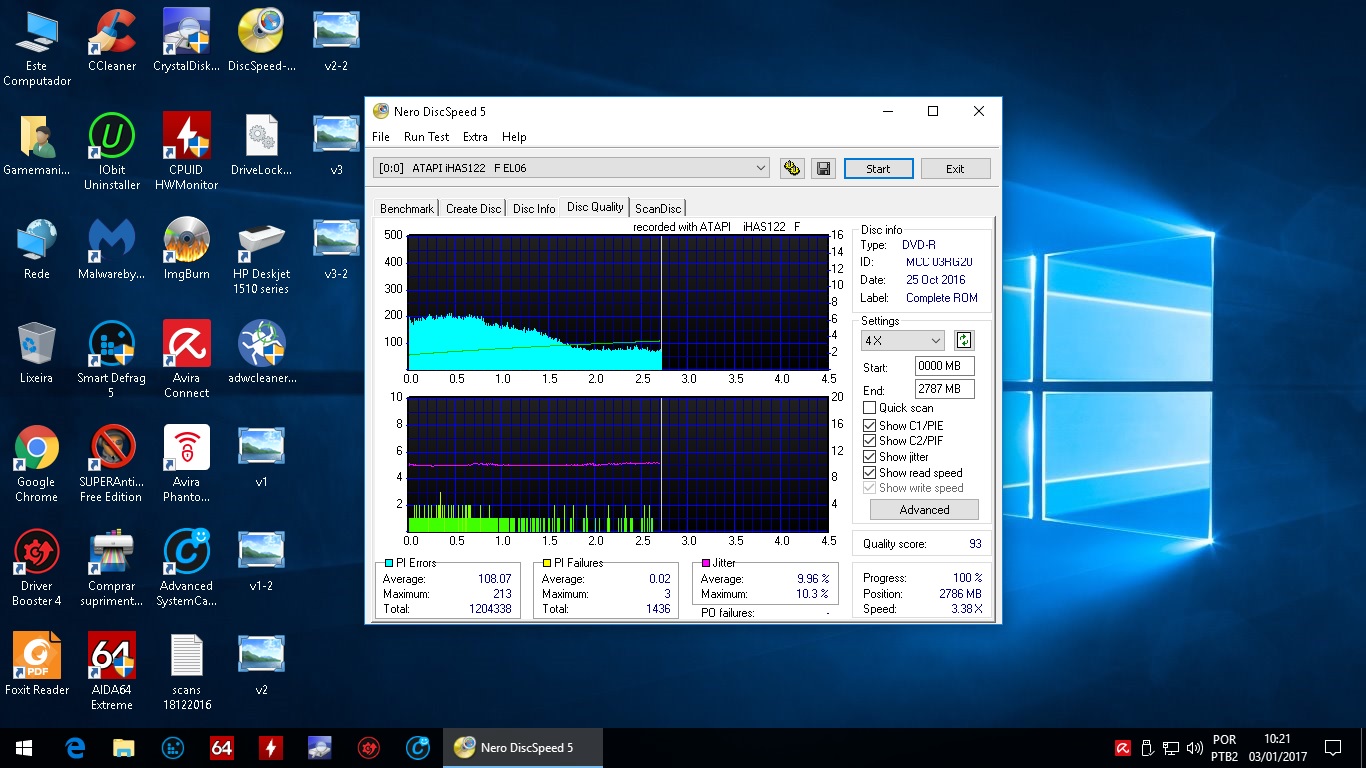Image resolution: width=1366 pixels, height=768 pixels.
Task: Switch to the Benchmark tab
Action: (407, 209)
